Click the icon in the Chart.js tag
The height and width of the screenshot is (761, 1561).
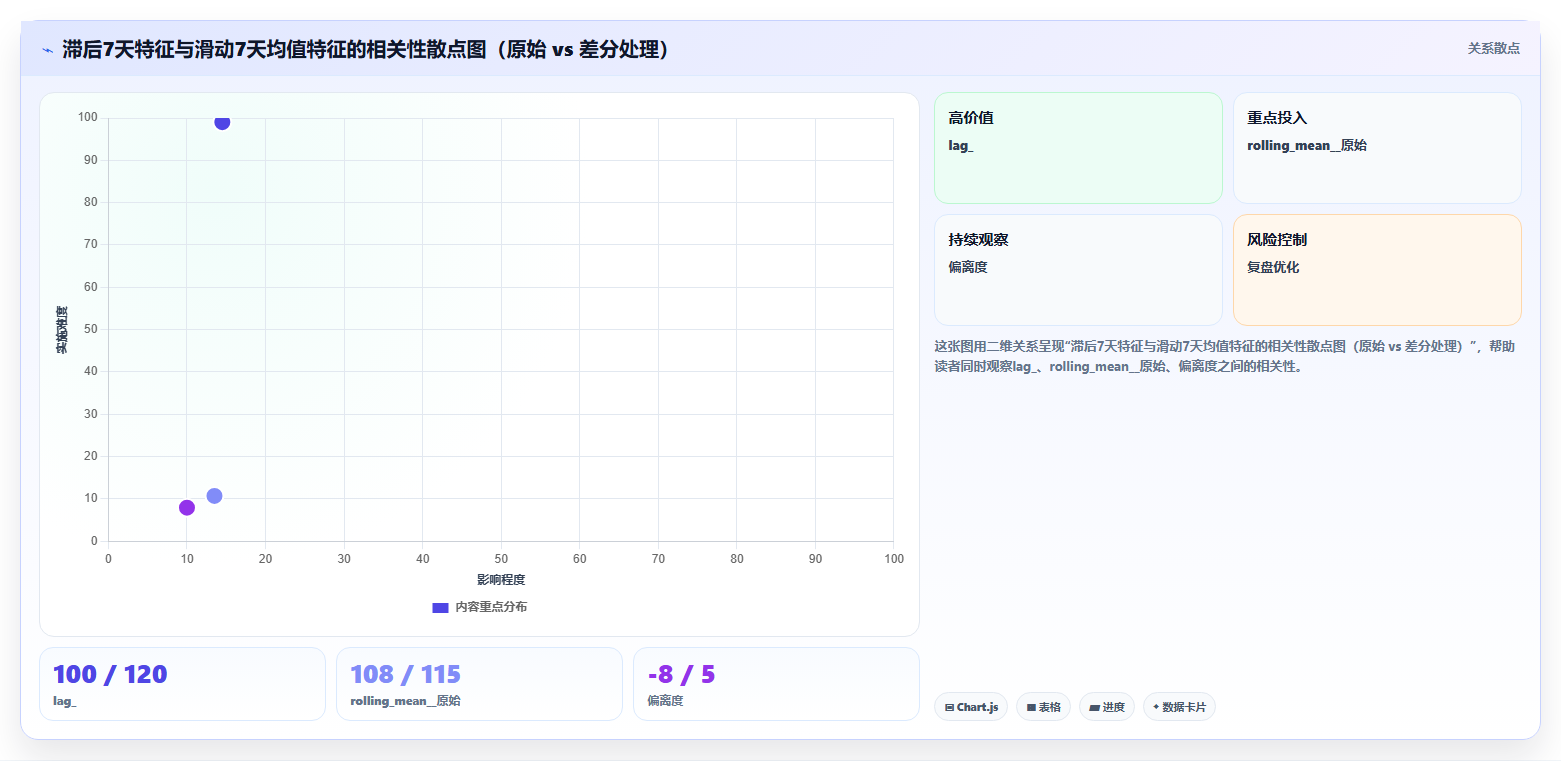[949, 707]
